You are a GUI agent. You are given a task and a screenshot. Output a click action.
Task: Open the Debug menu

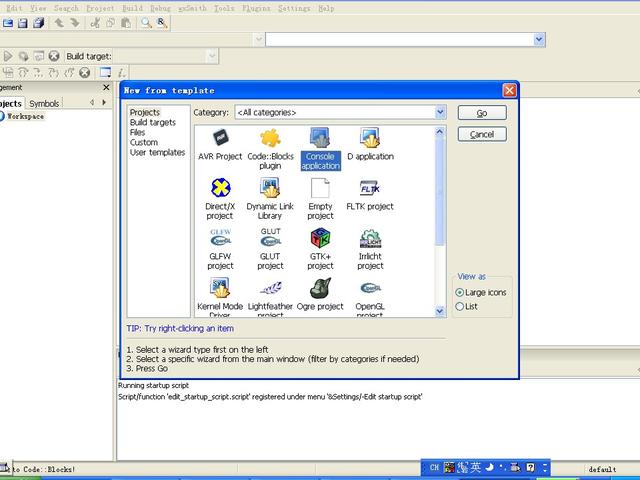160,8
